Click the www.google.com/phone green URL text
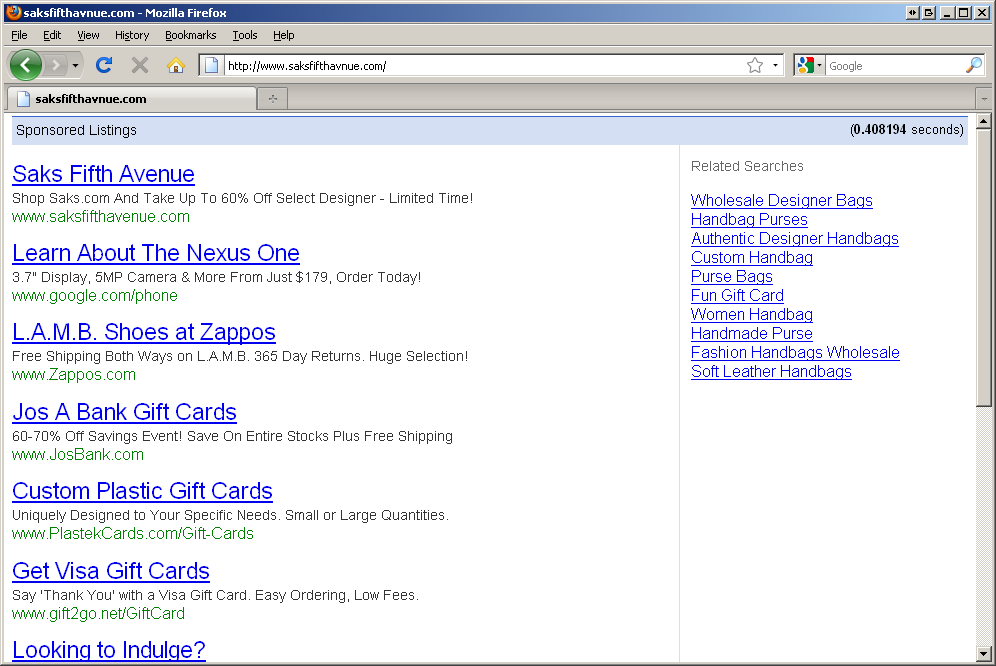996x666 pixels. (95, 296)
